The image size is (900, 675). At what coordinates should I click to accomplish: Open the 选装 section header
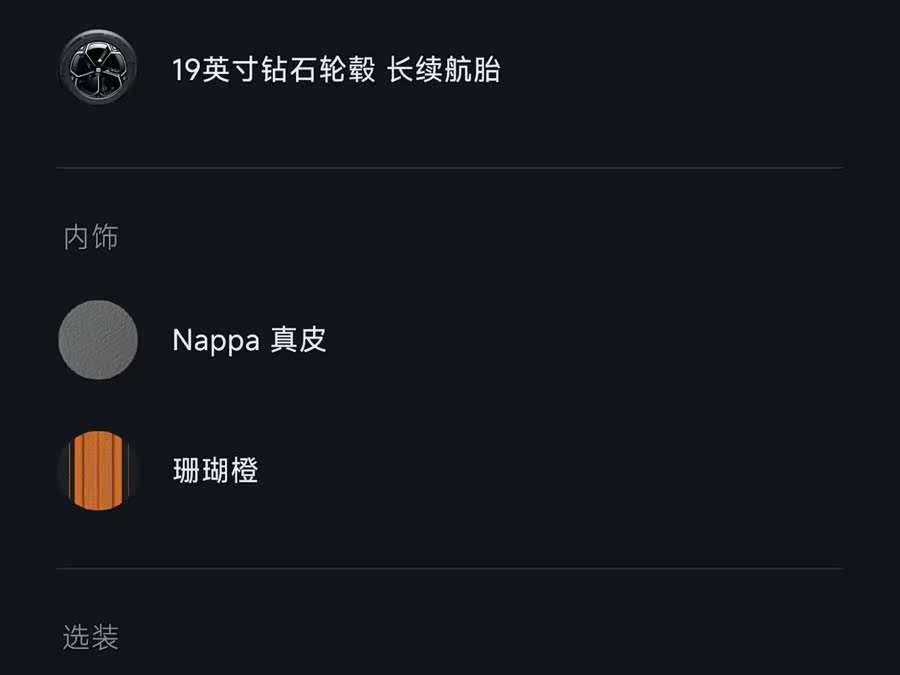[x=91, y=637]
